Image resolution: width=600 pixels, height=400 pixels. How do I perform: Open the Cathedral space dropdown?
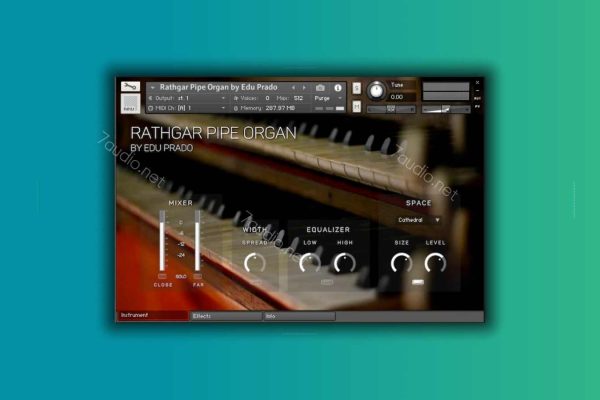418,220
